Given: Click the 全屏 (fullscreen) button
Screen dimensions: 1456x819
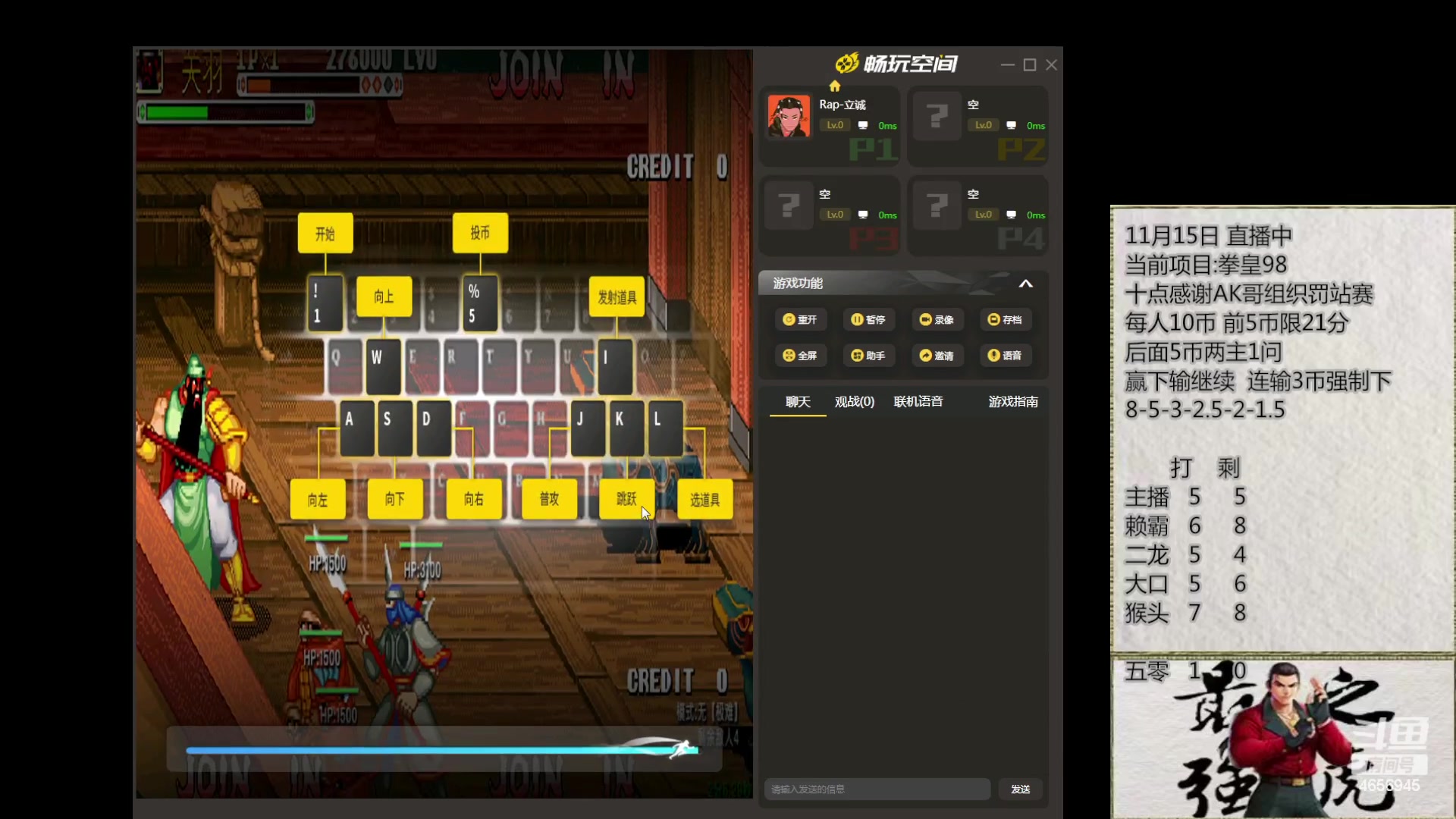Looking at the screenshot, I should 800,356.
